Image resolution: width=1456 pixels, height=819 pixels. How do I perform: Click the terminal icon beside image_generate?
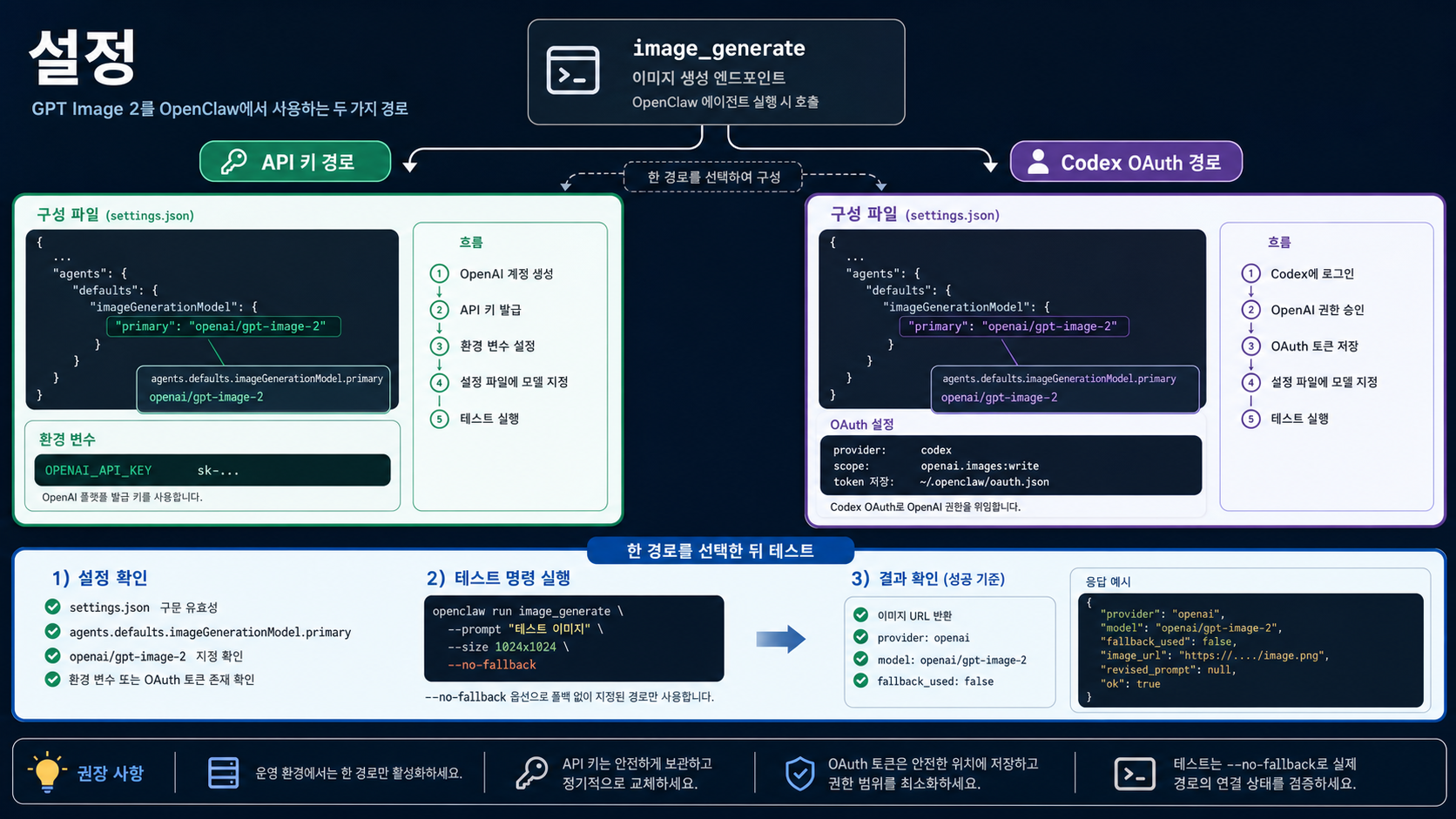tap(572, 70)
